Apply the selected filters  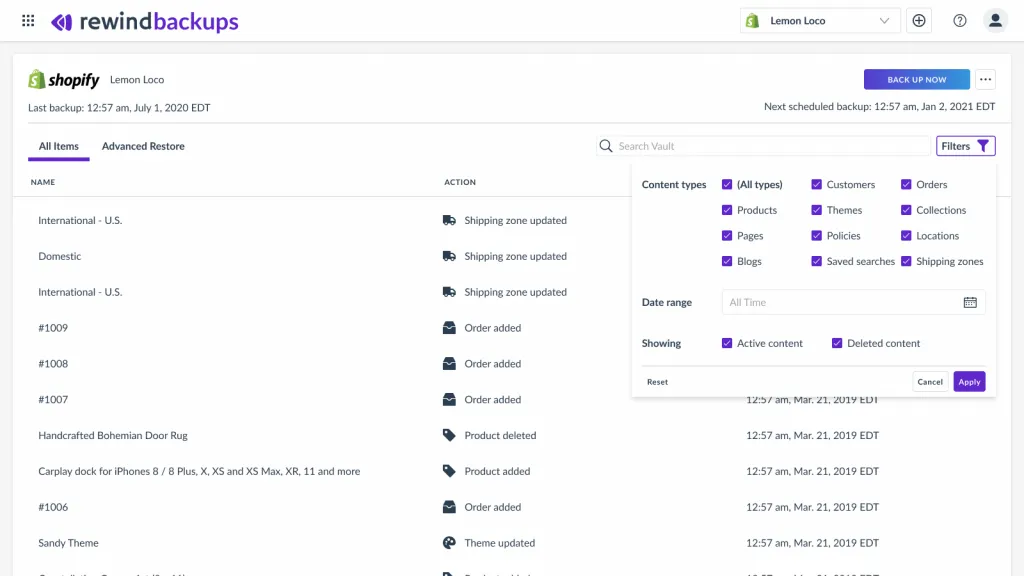pyautogui.click(x=968, y=381)
